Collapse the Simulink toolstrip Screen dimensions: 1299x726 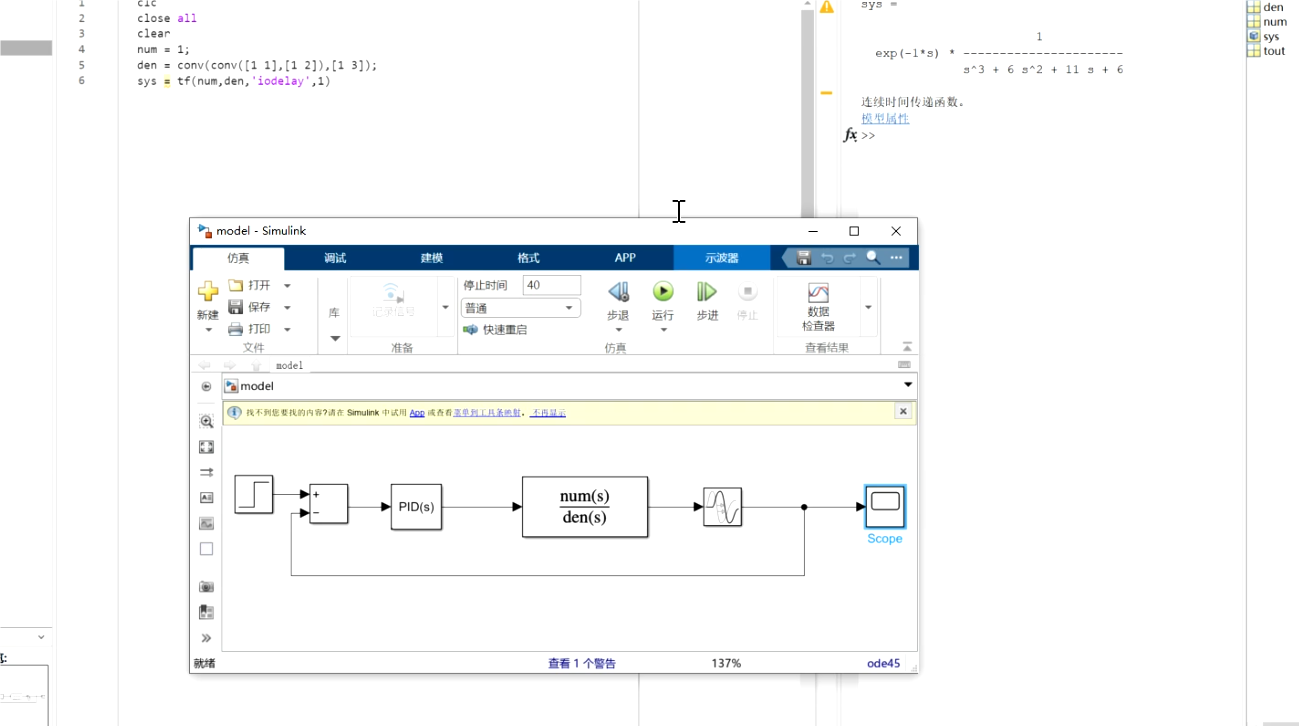pos(907,347)
